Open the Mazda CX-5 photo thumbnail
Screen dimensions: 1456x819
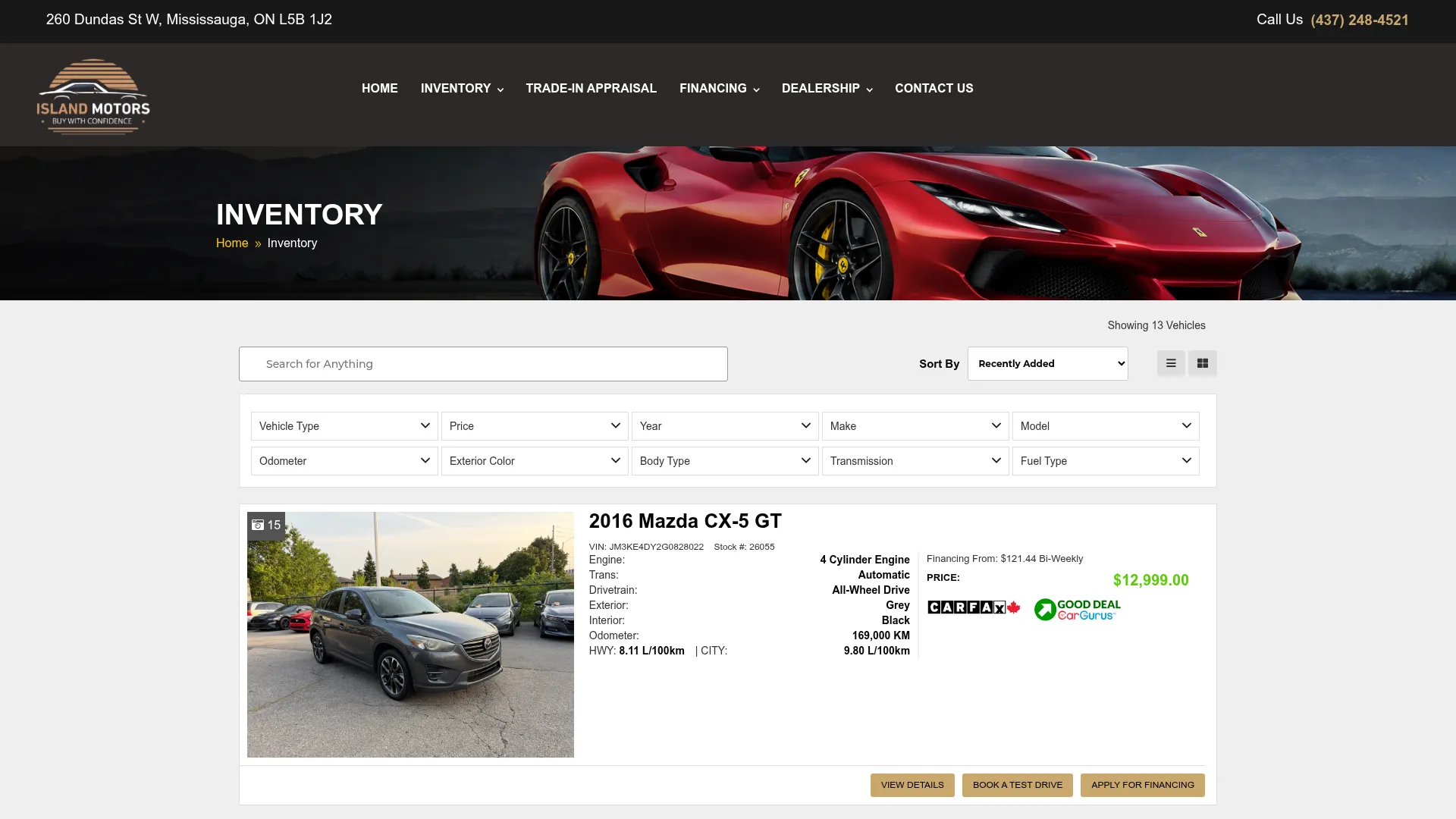point(410,635)
